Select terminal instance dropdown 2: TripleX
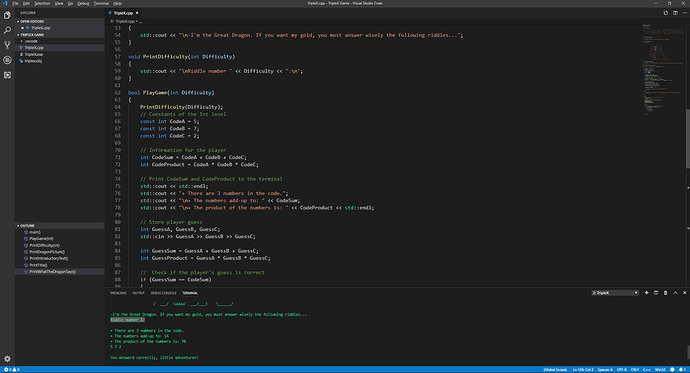 [x=615, y=293]
